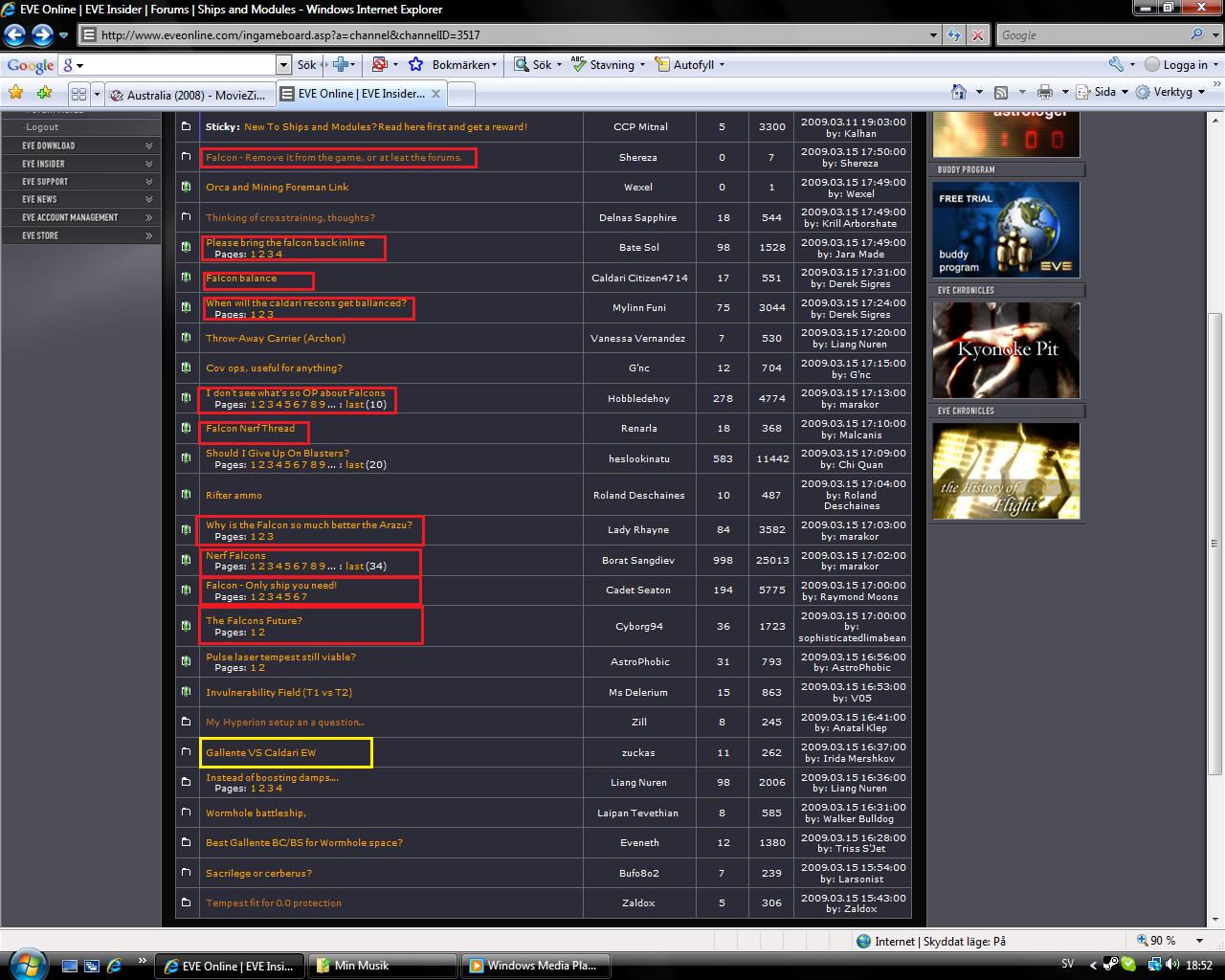Image resolution: width=1225 pixels, height=980 pixels.
Task: Open the Sacrilege or cerberus? thread
Action: point(258,874)
